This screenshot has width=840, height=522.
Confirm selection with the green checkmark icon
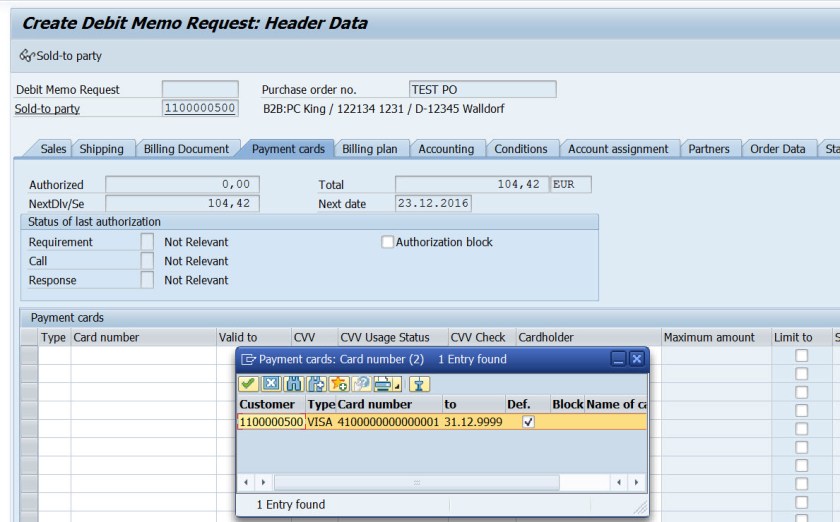[248, 384]
